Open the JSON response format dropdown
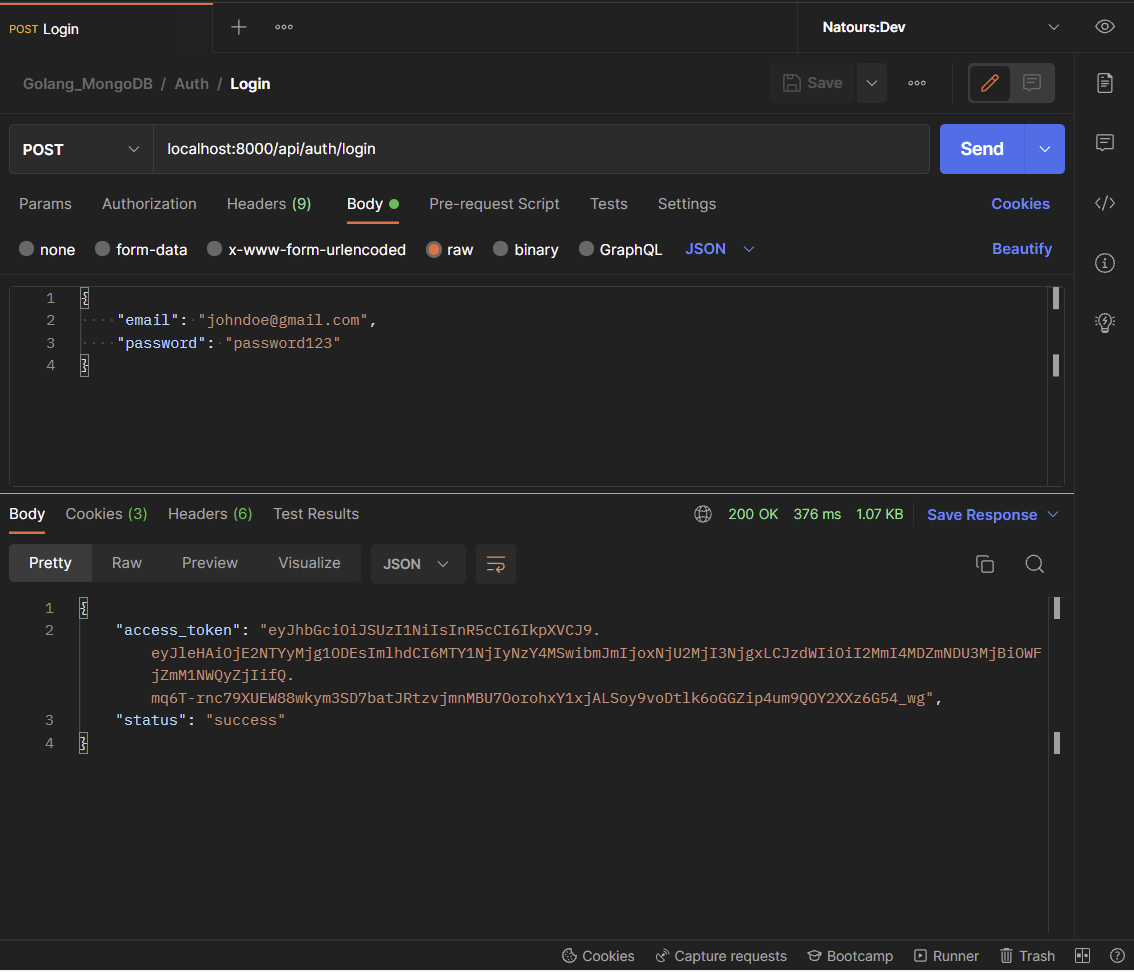This screenshot has width=1134, height=972. coord(418,563)
